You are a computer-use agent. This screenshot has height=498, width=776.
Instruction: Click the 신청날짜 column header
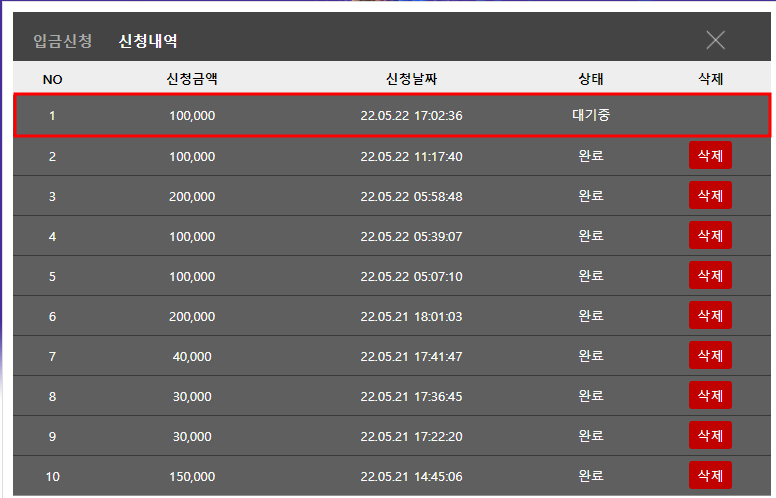point(411,79)
